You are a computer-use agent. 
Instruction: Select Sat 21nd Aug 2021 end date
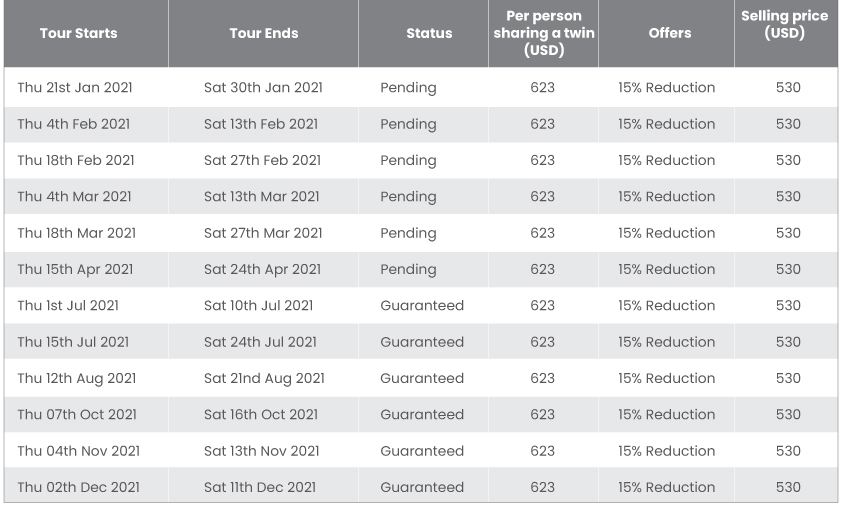click(x=264, y=378)
